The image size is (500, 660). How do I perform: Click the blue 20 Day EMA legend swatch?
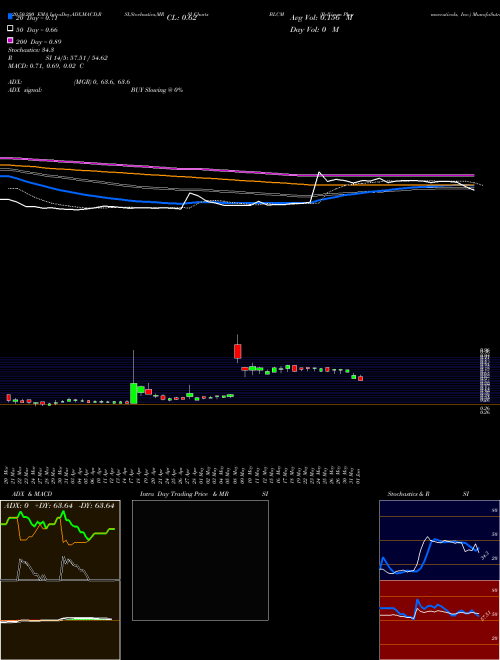click(x=10, y=17)
